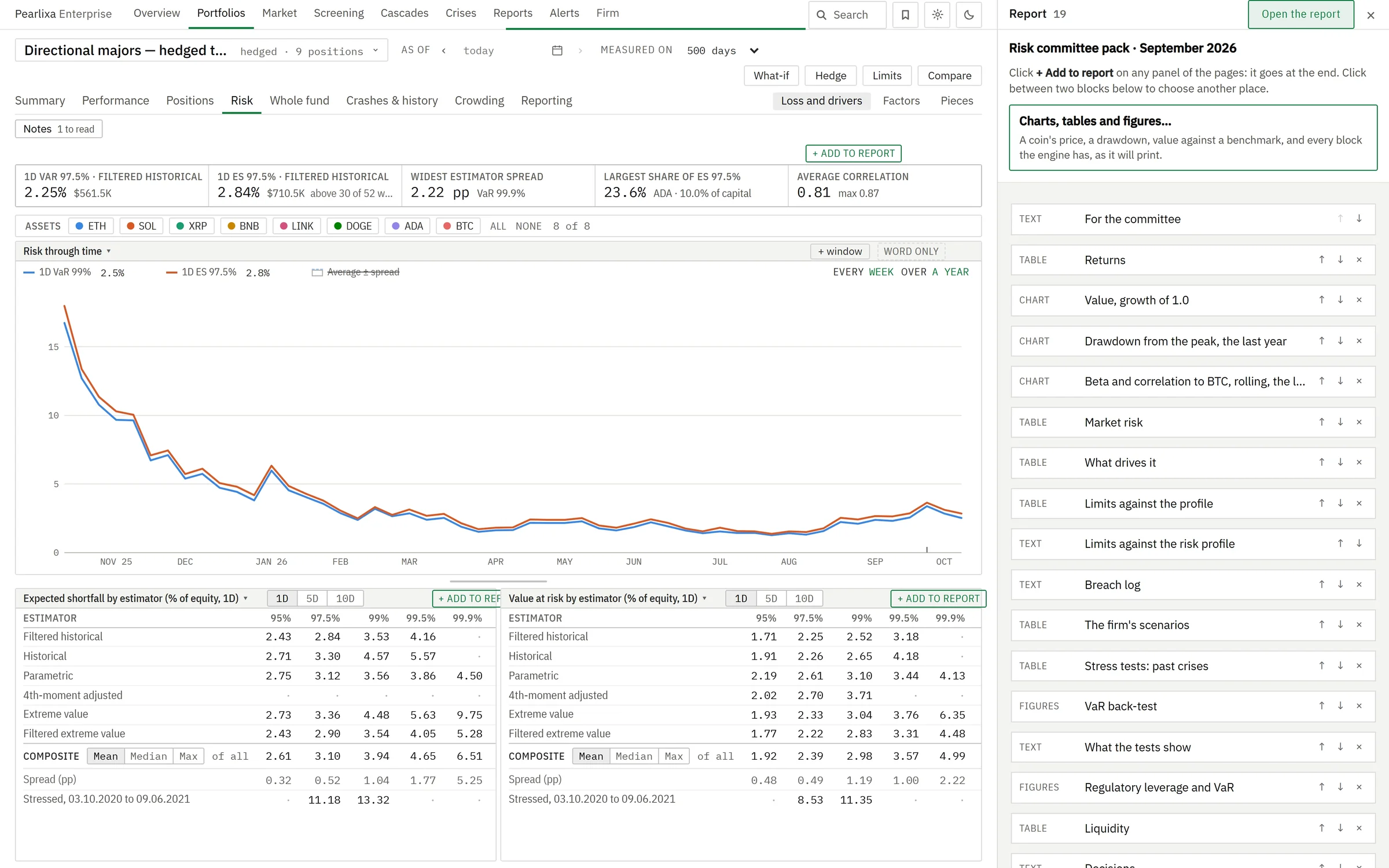
Task: Go to previous as-of date arrow
Action: (444, 50)
